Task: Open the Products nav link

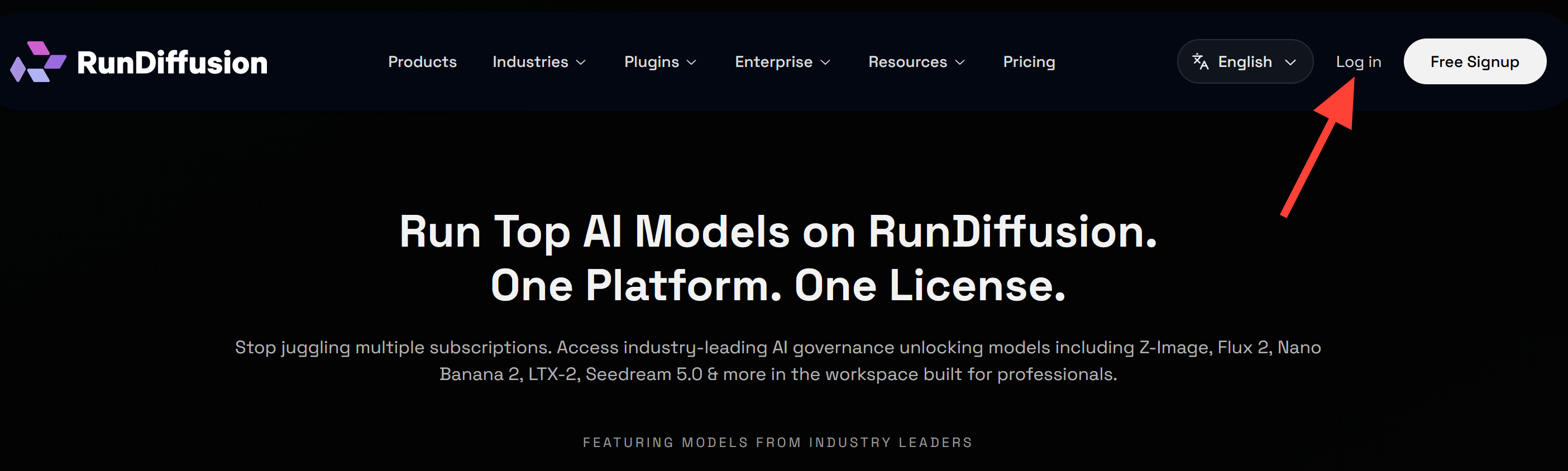Action: (423, 61)
